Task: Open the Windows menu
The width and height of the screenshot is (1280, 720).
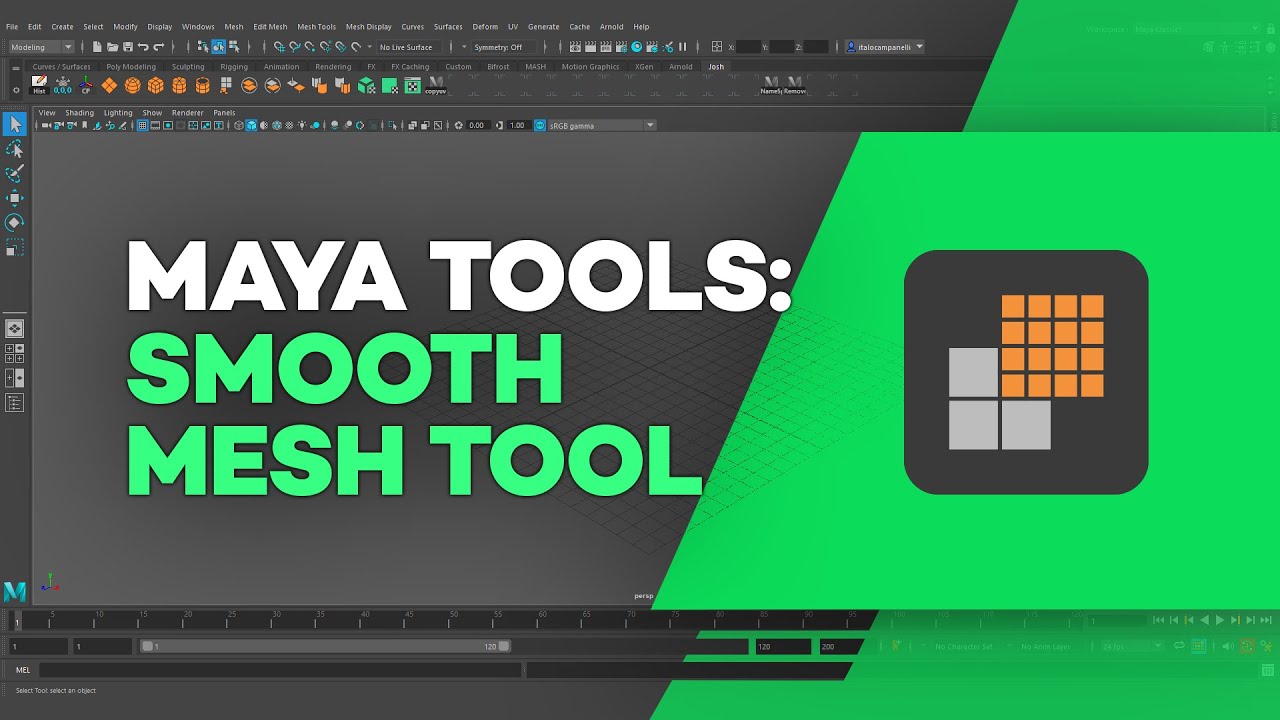Action: [198, 27]
